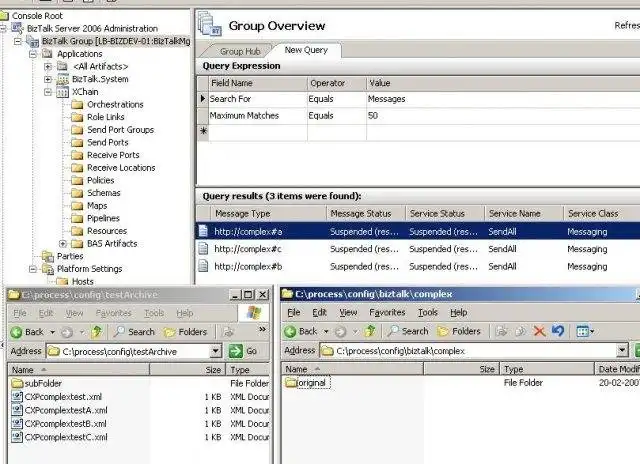Open View menu in testArchive window
Image resolution: width=640 pixels, height=464 pixels.
tap(74, 313)
